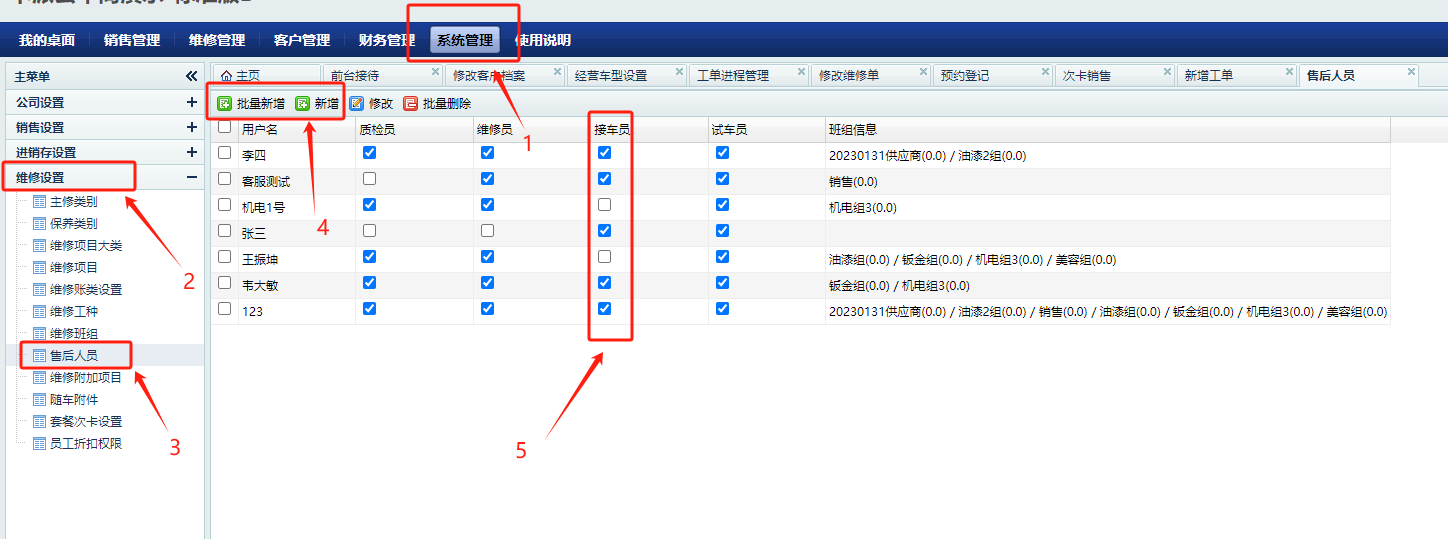Toggle 接车员 checkbox for 机电1号
The width and height of the screenshot is (1448, 539).
[x=604, y=205]
